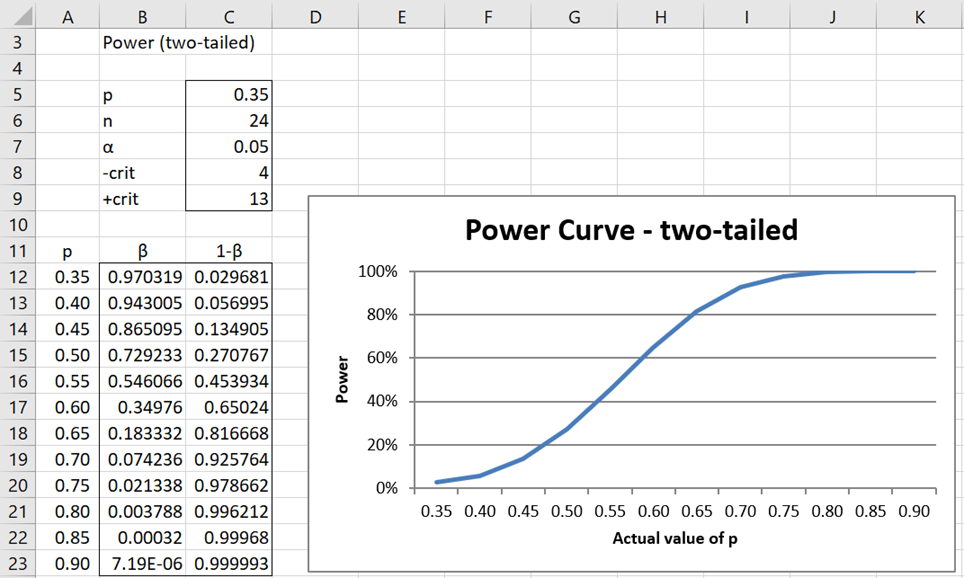Select the alpha value cell 0.05

[x=229, y=146]
